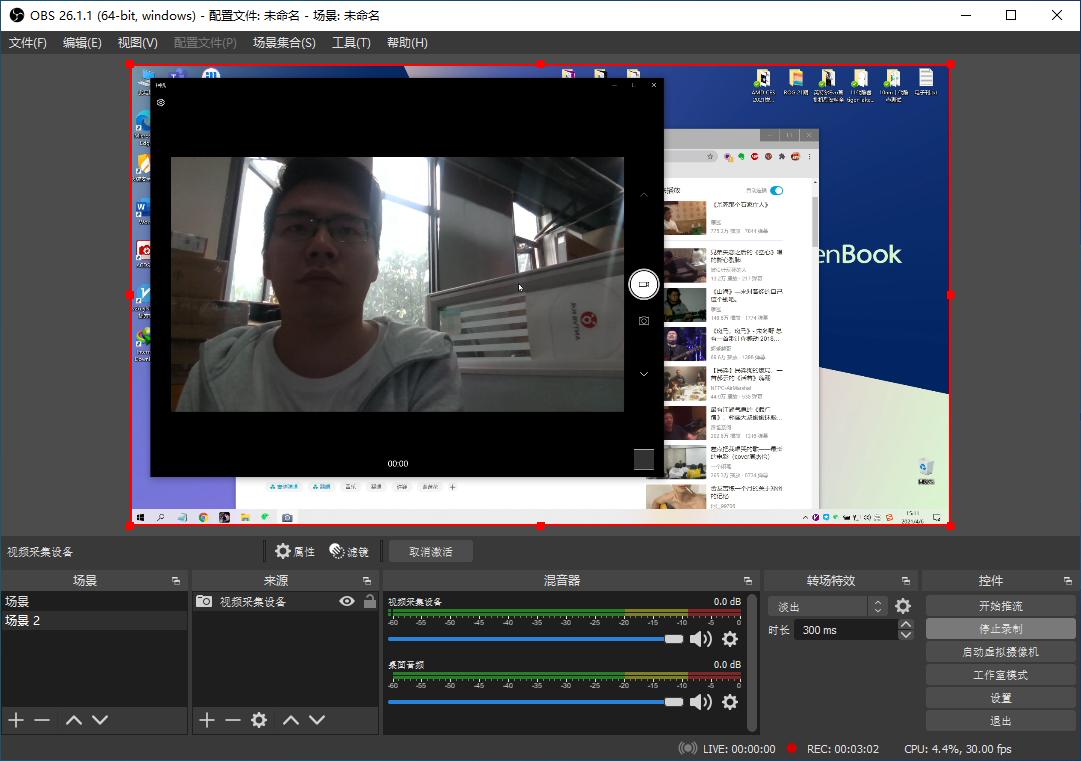Select 场景 in the scenes list
This screenshot has height=761, width=1081.
(x=18, y=601)
